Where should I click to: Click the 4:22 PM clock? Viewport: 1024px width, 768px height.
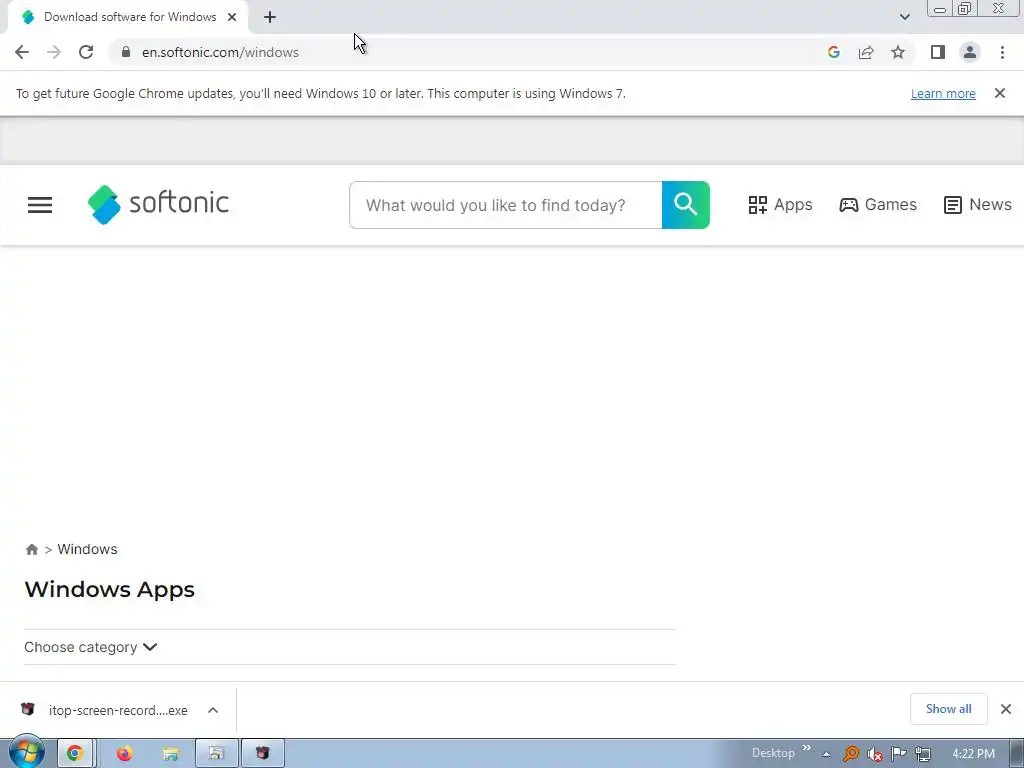click(x=973, y=754)
